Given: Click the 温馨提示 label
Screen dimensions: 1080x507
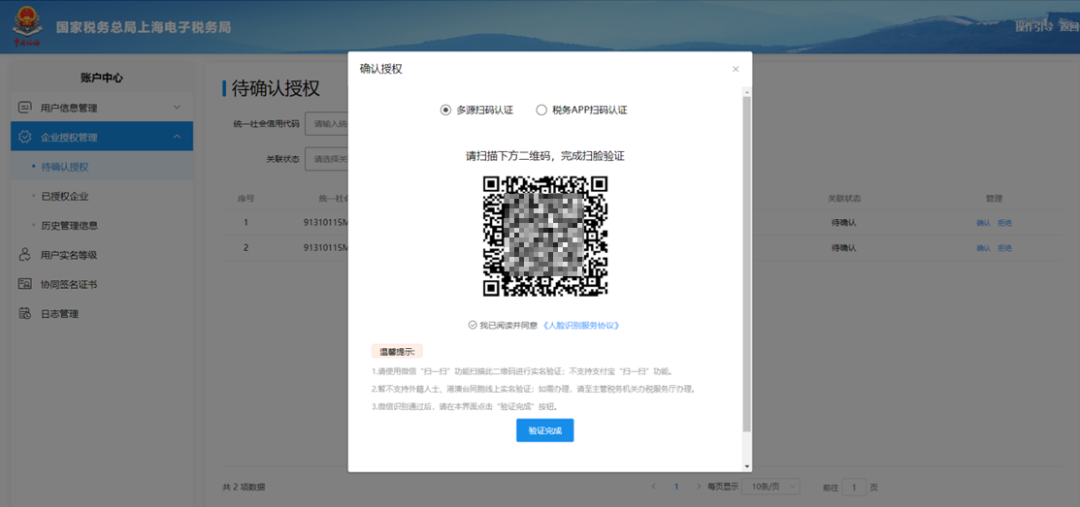Looking at the screenshot, I should (397, 351).
